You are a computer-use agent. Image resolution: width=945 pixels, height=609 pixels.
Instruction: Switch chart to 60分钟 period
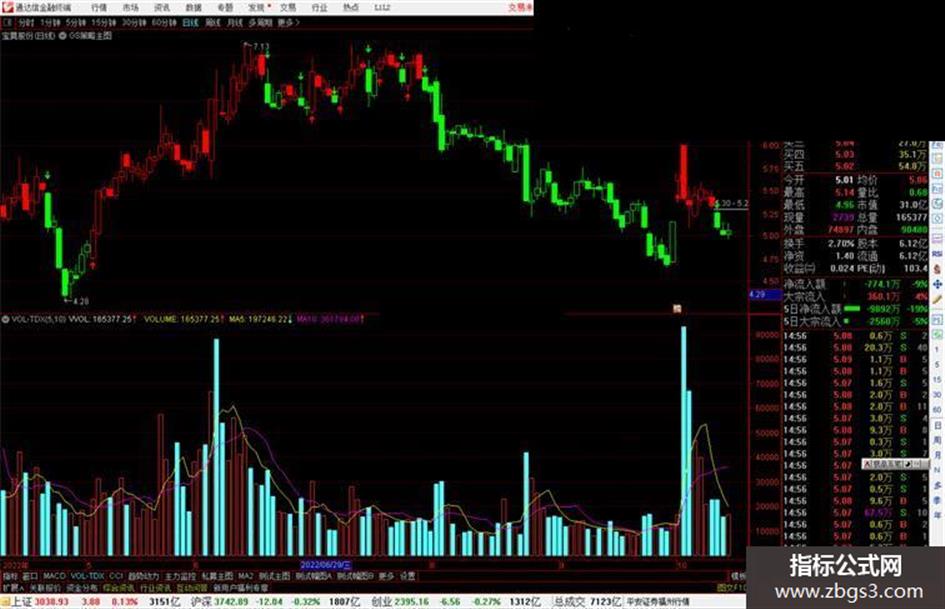coord(164,22)
